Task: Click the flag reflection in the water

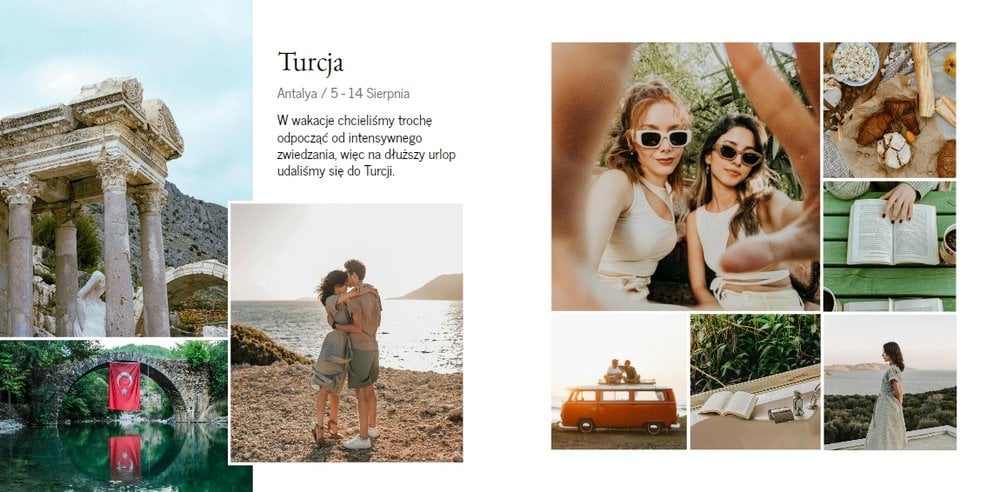Action: (125, 458)
